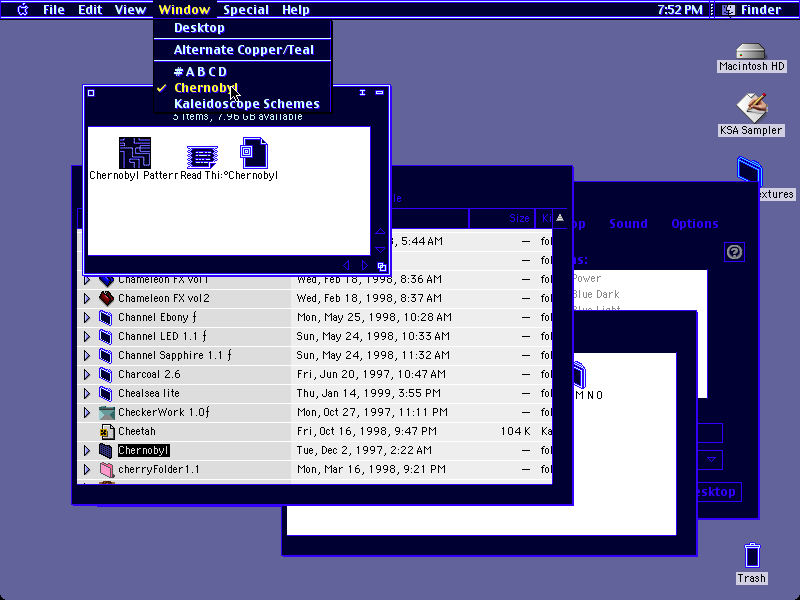Click the Channel Sapphire 1.1 folder icon

106,355
